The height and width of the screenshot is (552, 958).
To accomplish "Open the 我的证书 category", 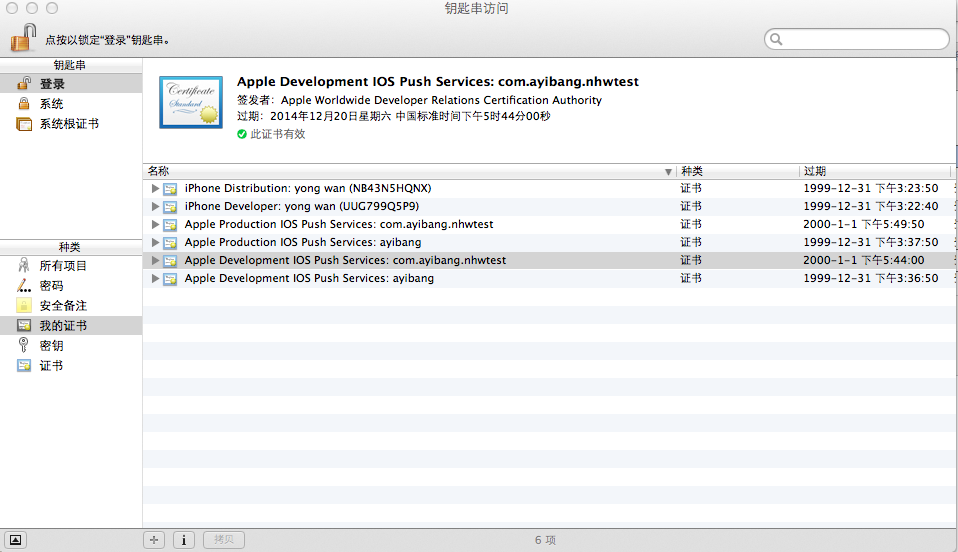I will pos(71,326).
